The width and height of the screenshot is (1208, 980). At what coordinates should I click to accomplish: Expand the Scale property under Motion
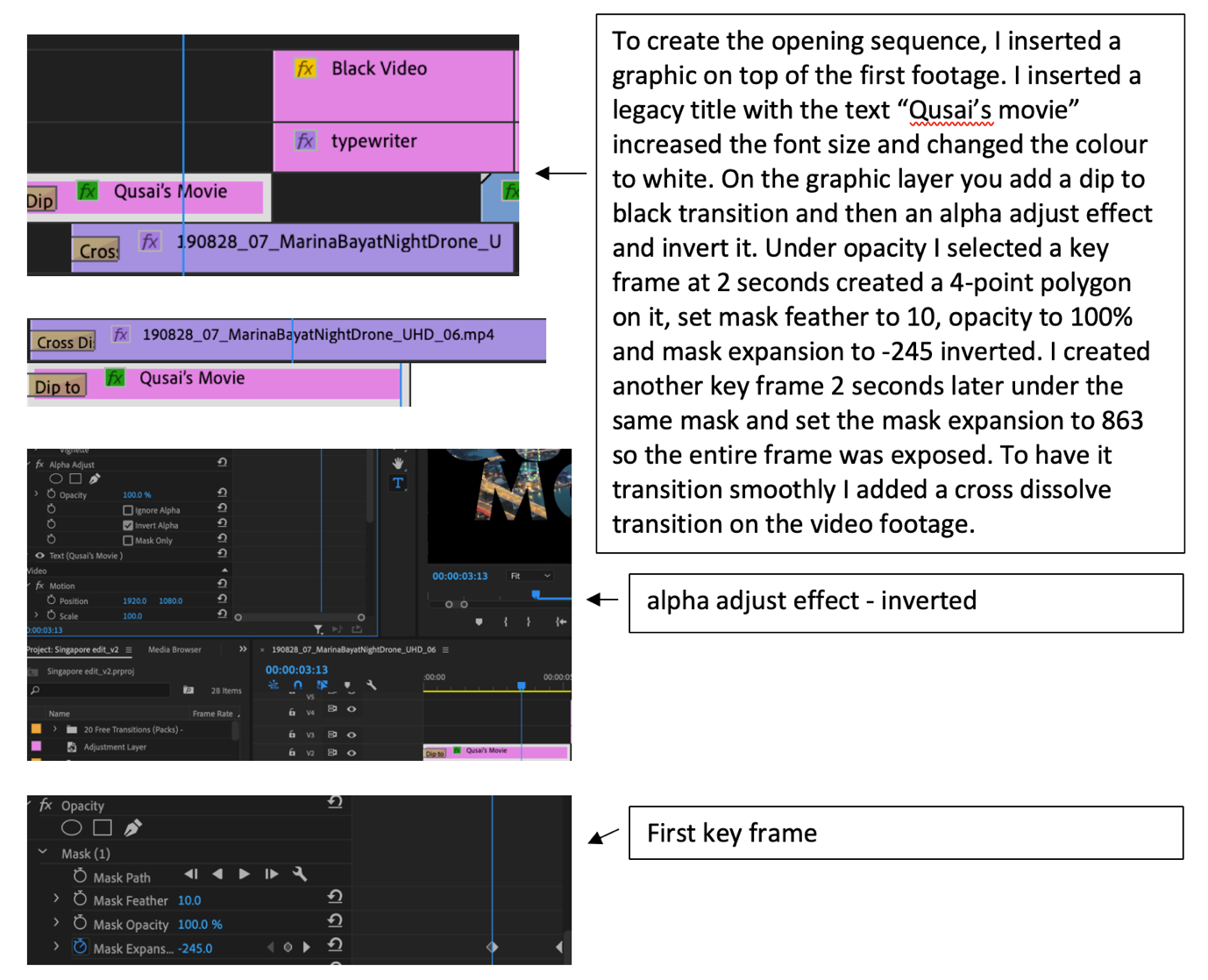click(x=36, y=615)
